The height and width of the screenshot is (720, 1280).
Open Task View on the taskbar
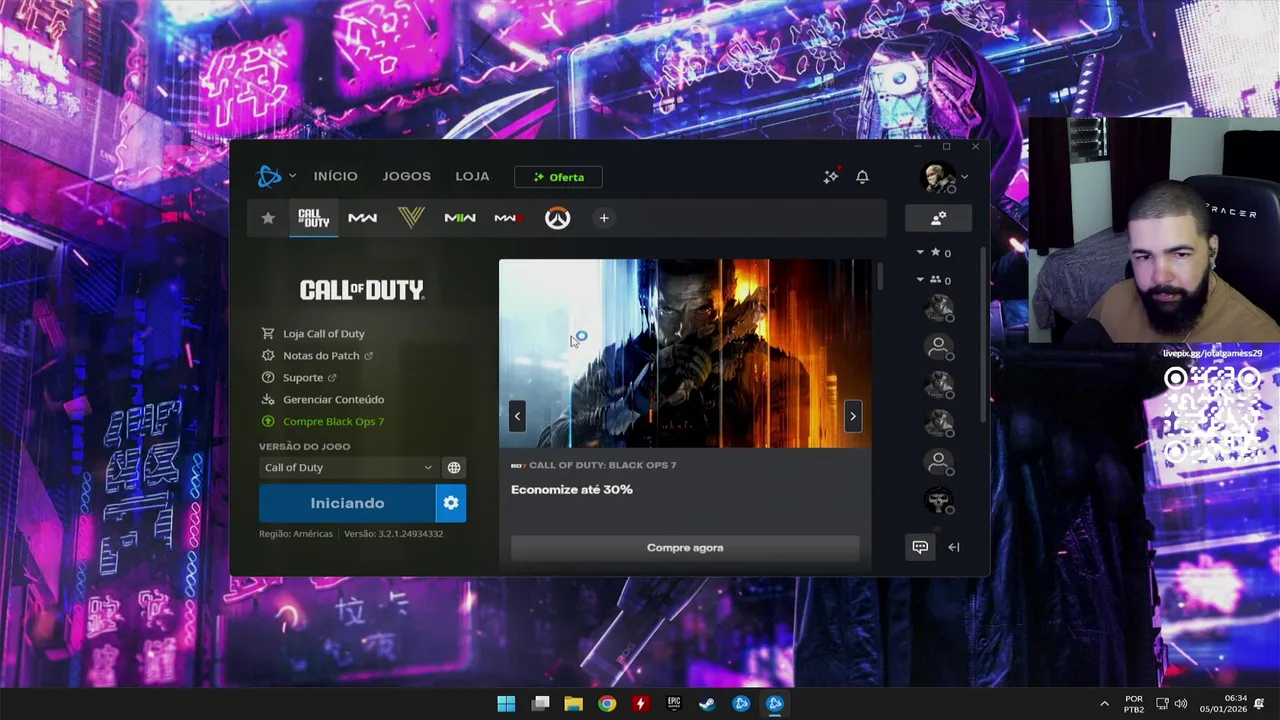coord(540,703)
